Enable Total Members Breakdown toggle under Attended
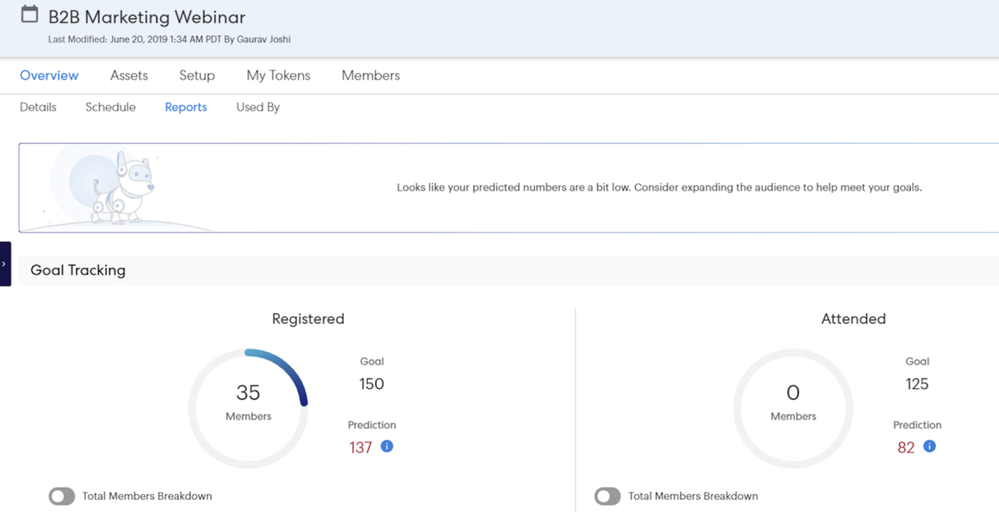 pyautogui.click(x=607, y=496)
